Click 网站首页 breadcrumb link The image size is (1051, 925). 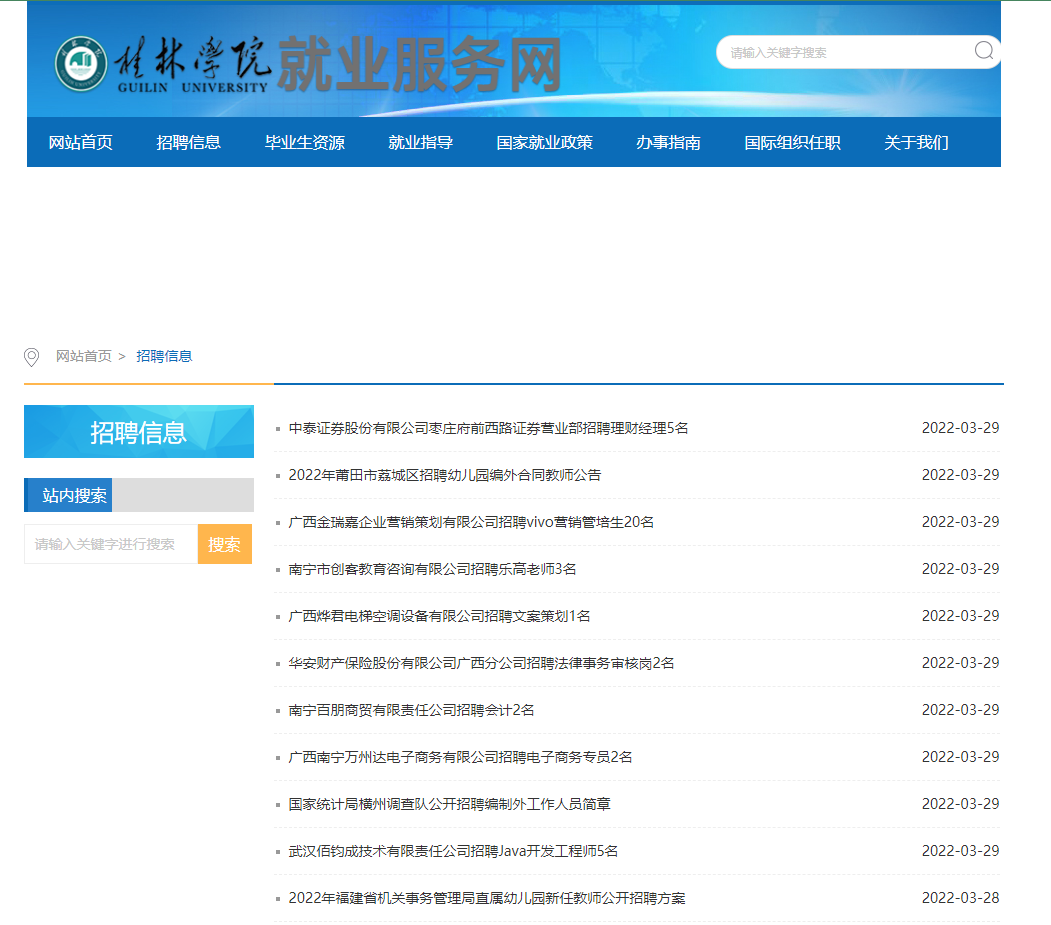tap(84, 356)
